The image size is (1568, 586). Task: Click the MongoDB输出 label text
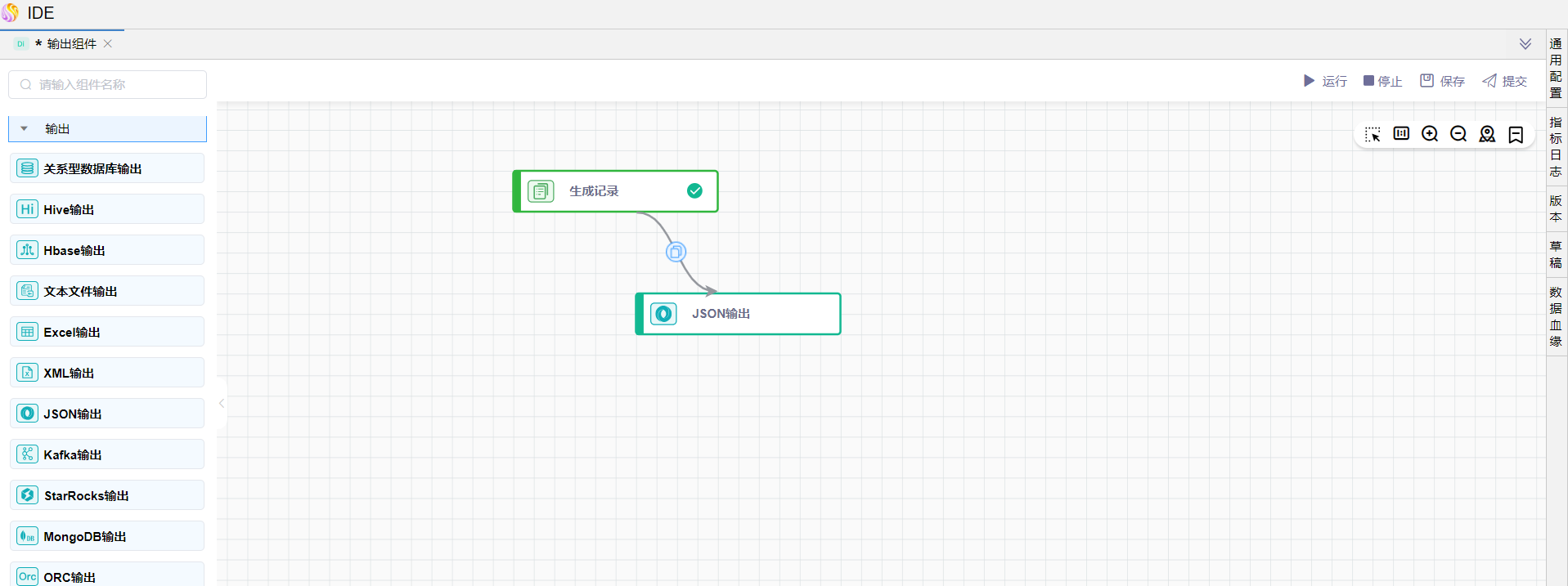[x=85, y=537]
